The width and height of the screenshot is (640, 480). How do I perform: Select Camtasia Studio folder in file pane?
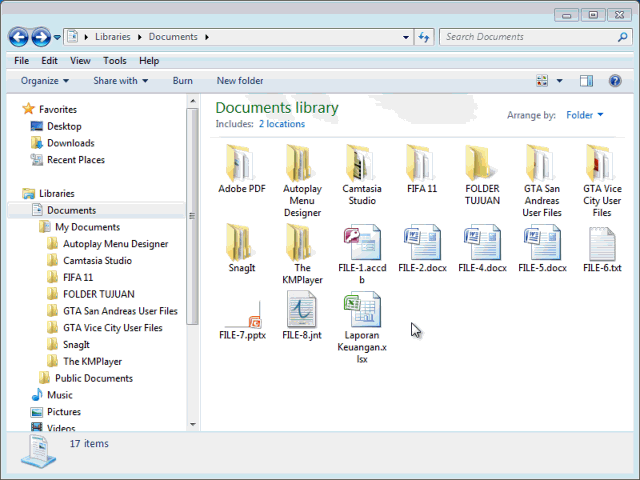(362, 175)
